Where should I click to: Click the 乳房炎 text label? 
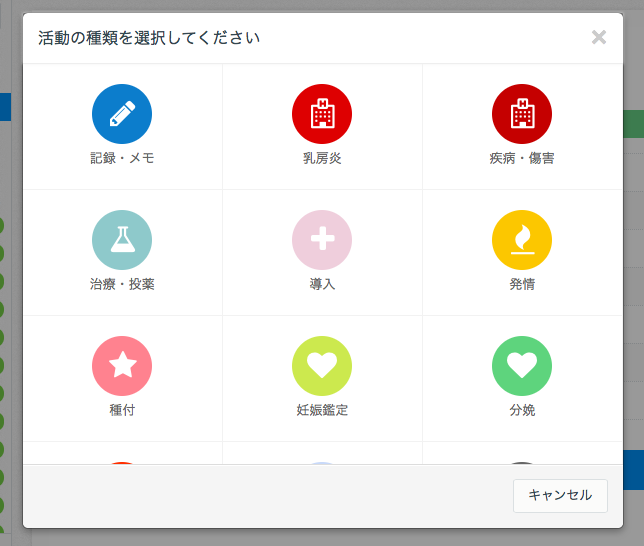point(322,158)
